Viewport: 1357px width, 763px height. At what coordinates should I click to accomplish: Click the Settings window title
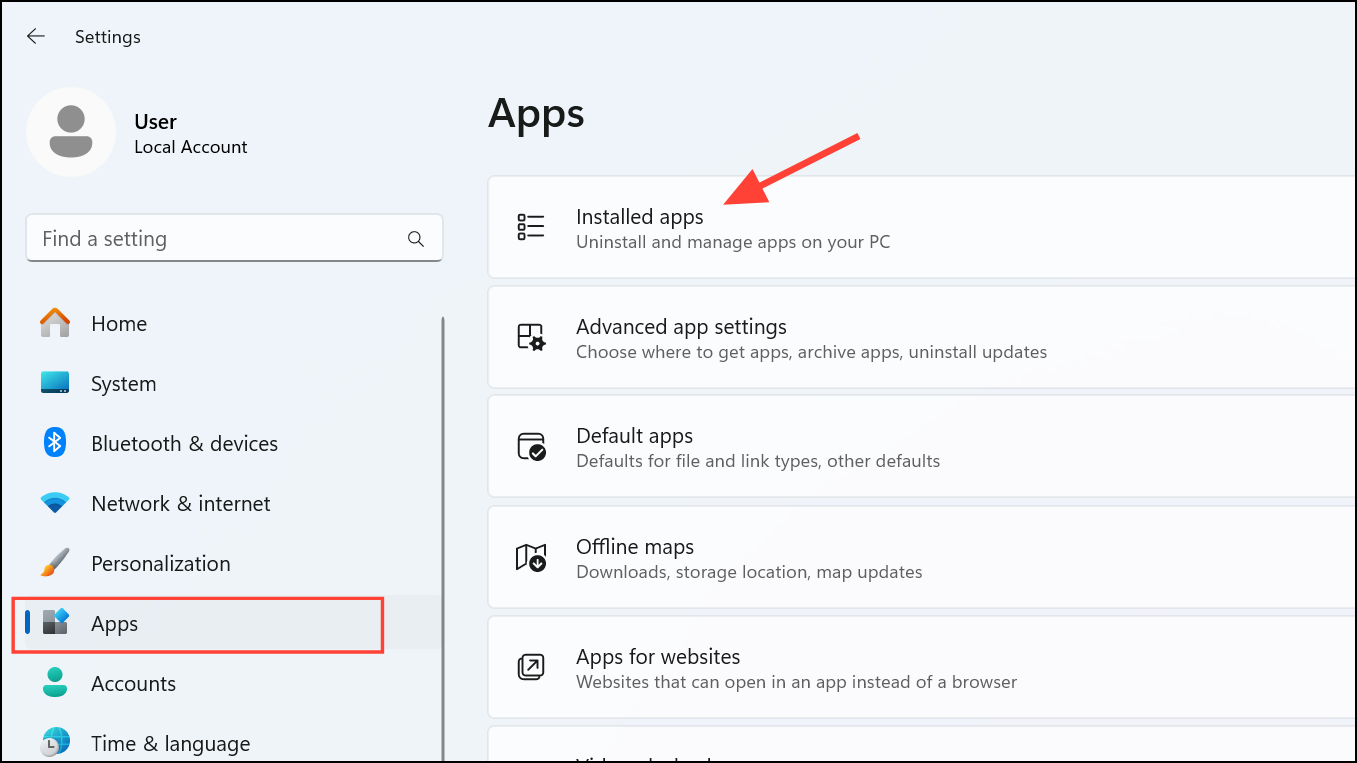(x=108, y=37)
